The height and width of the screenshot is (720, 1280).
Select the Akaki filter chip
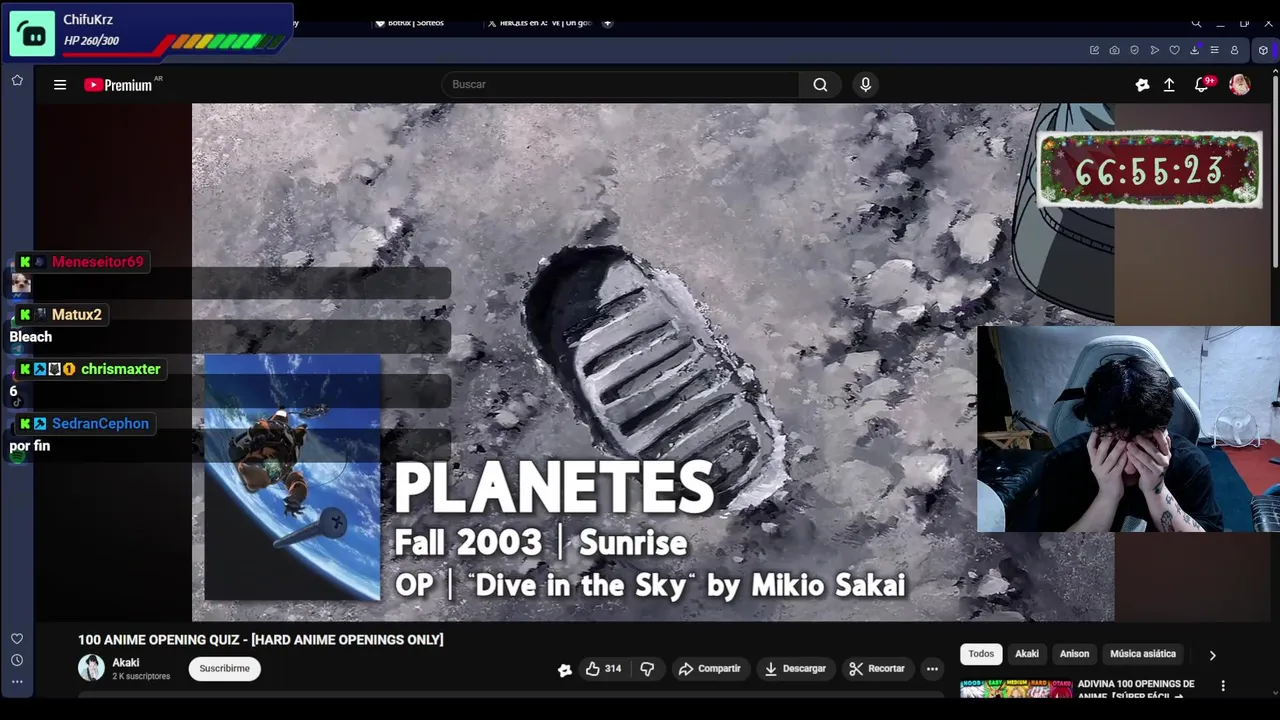click(1027, 654)
